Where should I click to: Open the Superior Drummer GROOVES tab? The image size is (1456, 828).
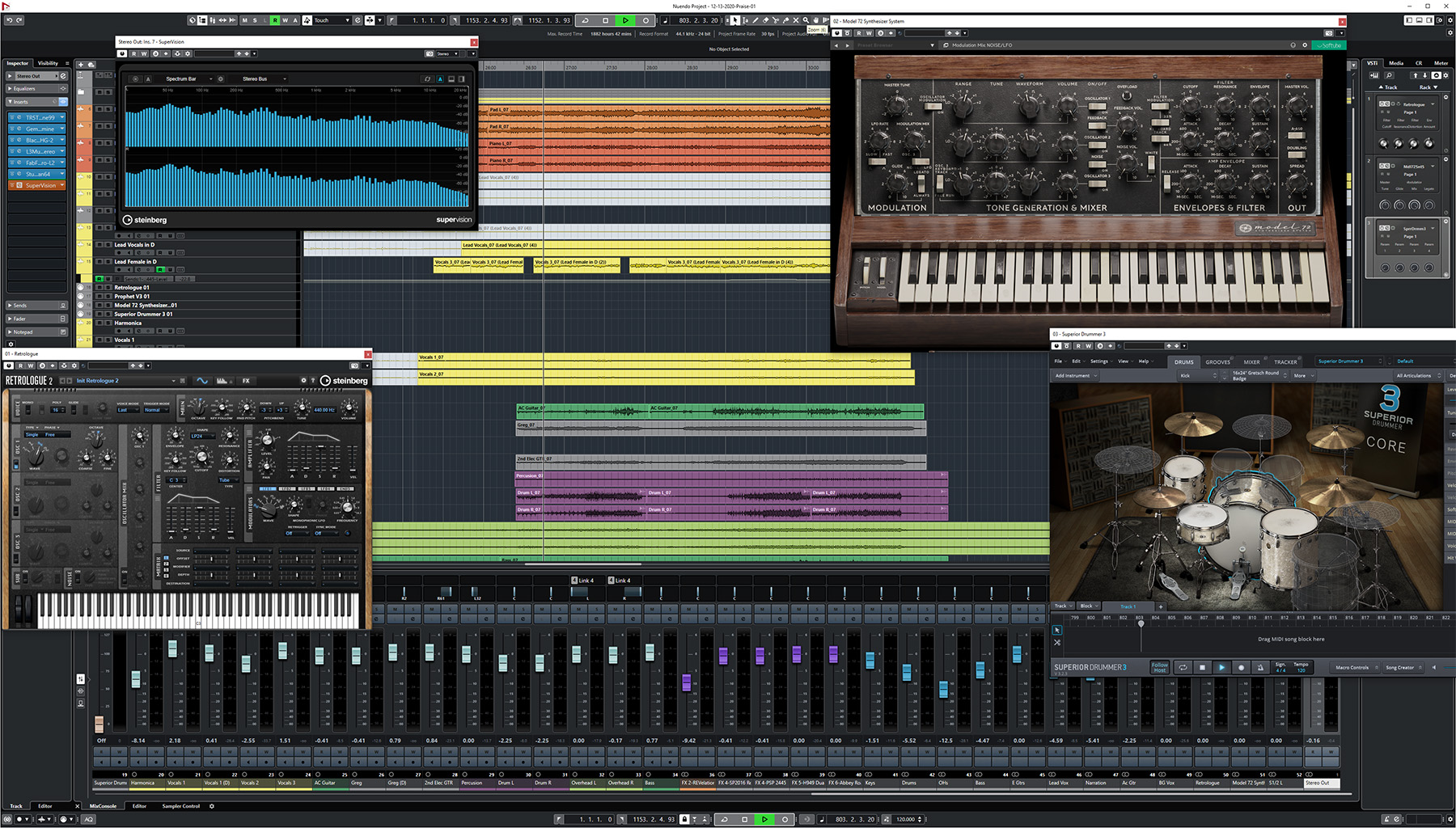(x=1217, y=362)
